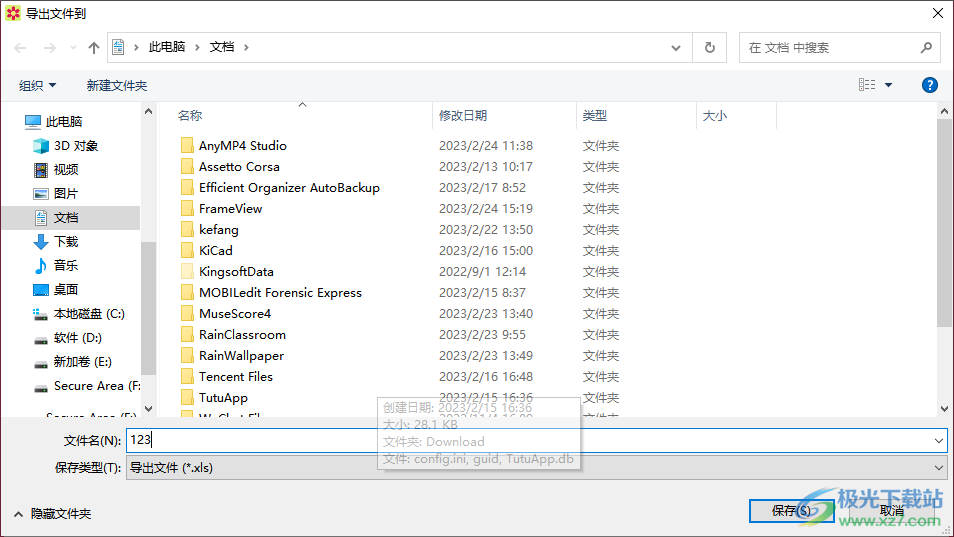Open 新加卷 (E:) drive in the sidebar
Viewport: 954px width, 537px height.
click(72, 362)
